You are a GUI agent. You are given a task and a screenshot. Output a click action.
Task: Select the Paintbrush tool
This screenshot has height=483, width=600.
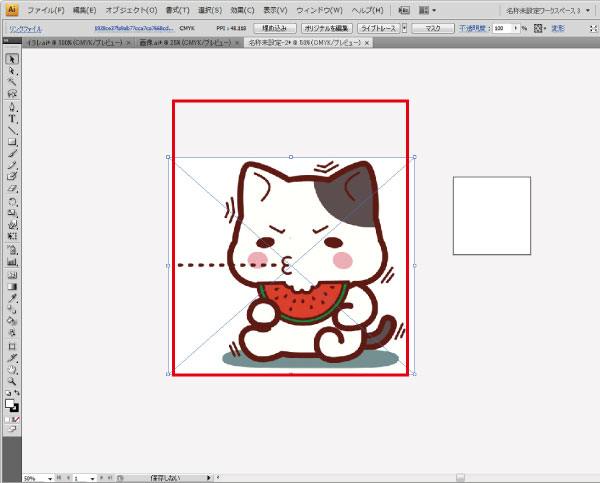tap(12, 153)
